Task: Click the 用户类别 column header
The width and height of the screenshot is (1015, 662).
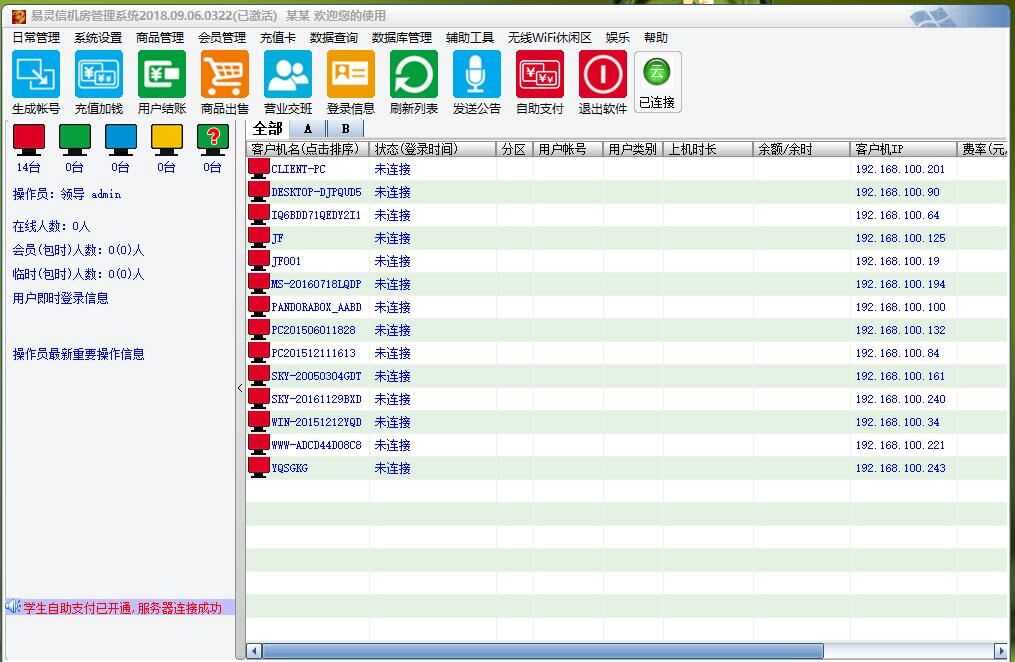Action: point(633,149)
